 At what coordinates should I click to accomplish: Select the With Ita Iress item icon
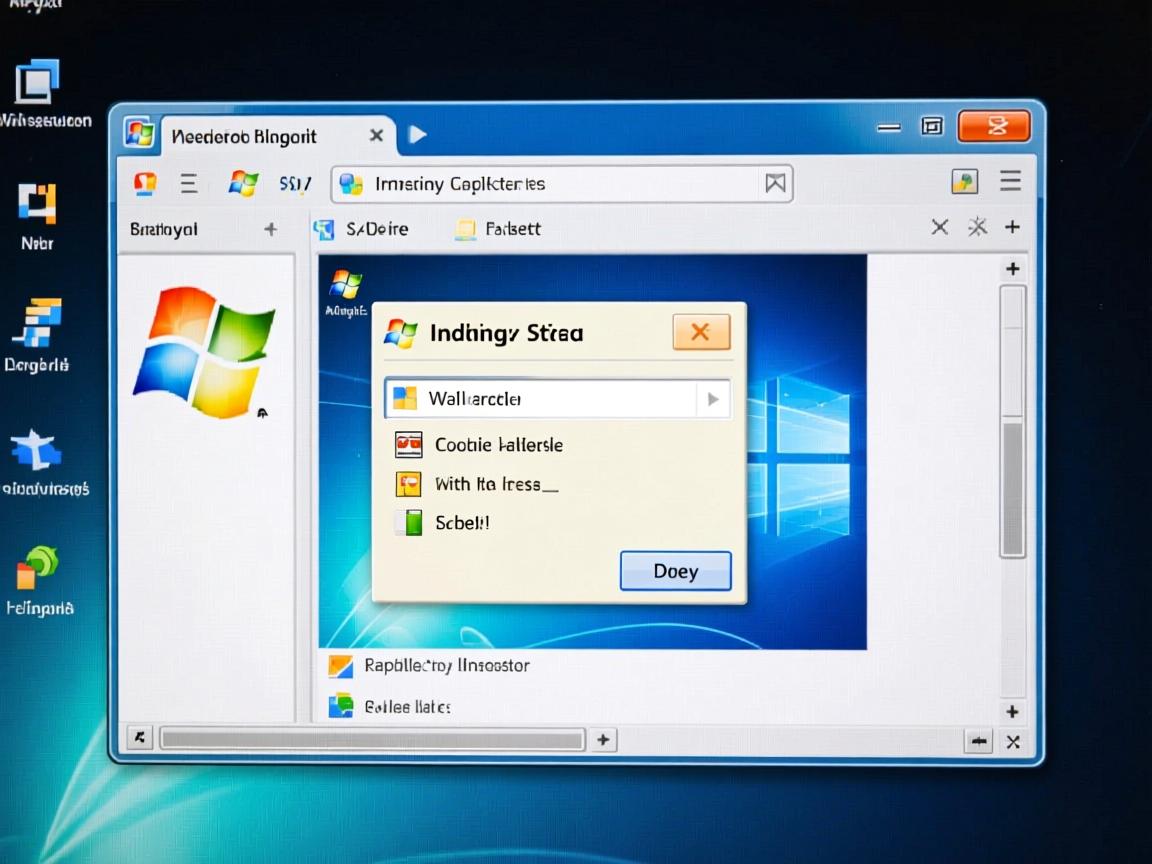[x=408, y=485]
